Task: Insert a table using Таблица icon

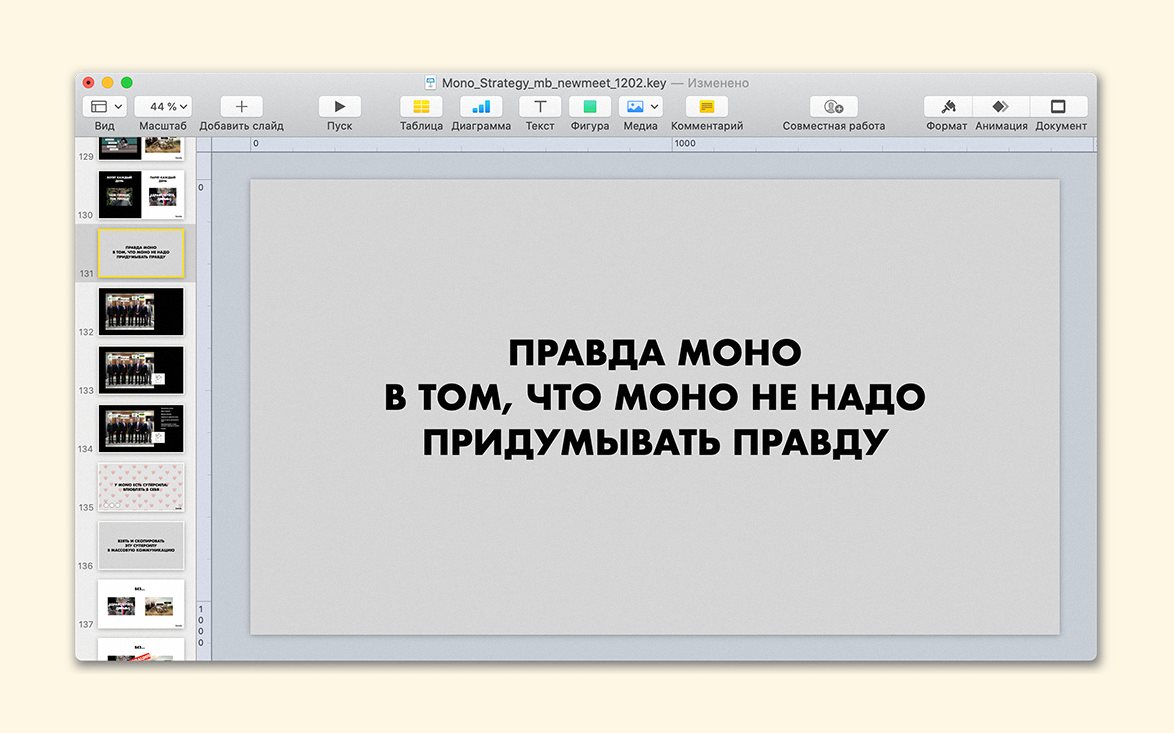Action: click(x=421, y=106)
